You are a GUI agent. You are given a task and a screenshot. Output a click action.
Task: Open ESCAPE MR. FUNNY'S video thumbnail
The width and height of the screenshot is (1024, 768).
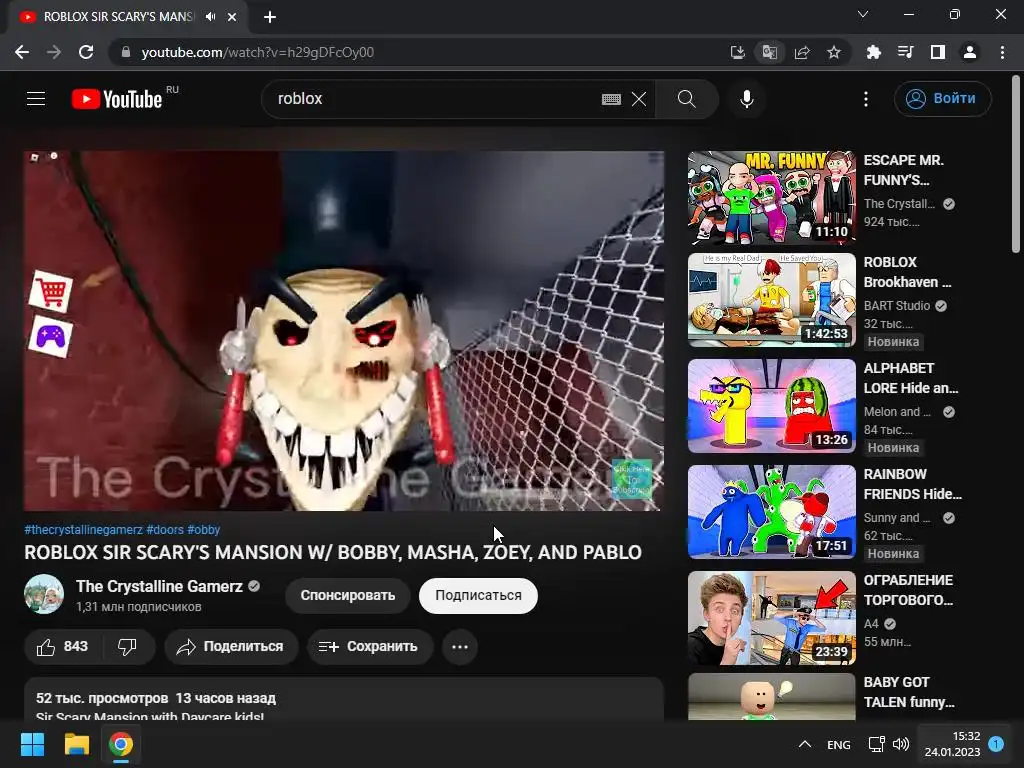771,198
